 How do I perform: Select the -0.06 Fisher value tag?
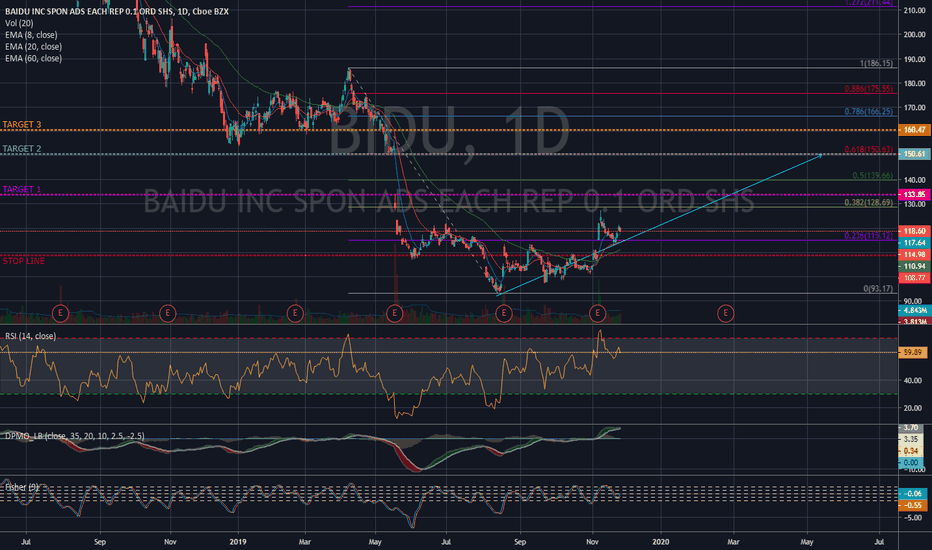pyautogui.click(x=914, y=494)
